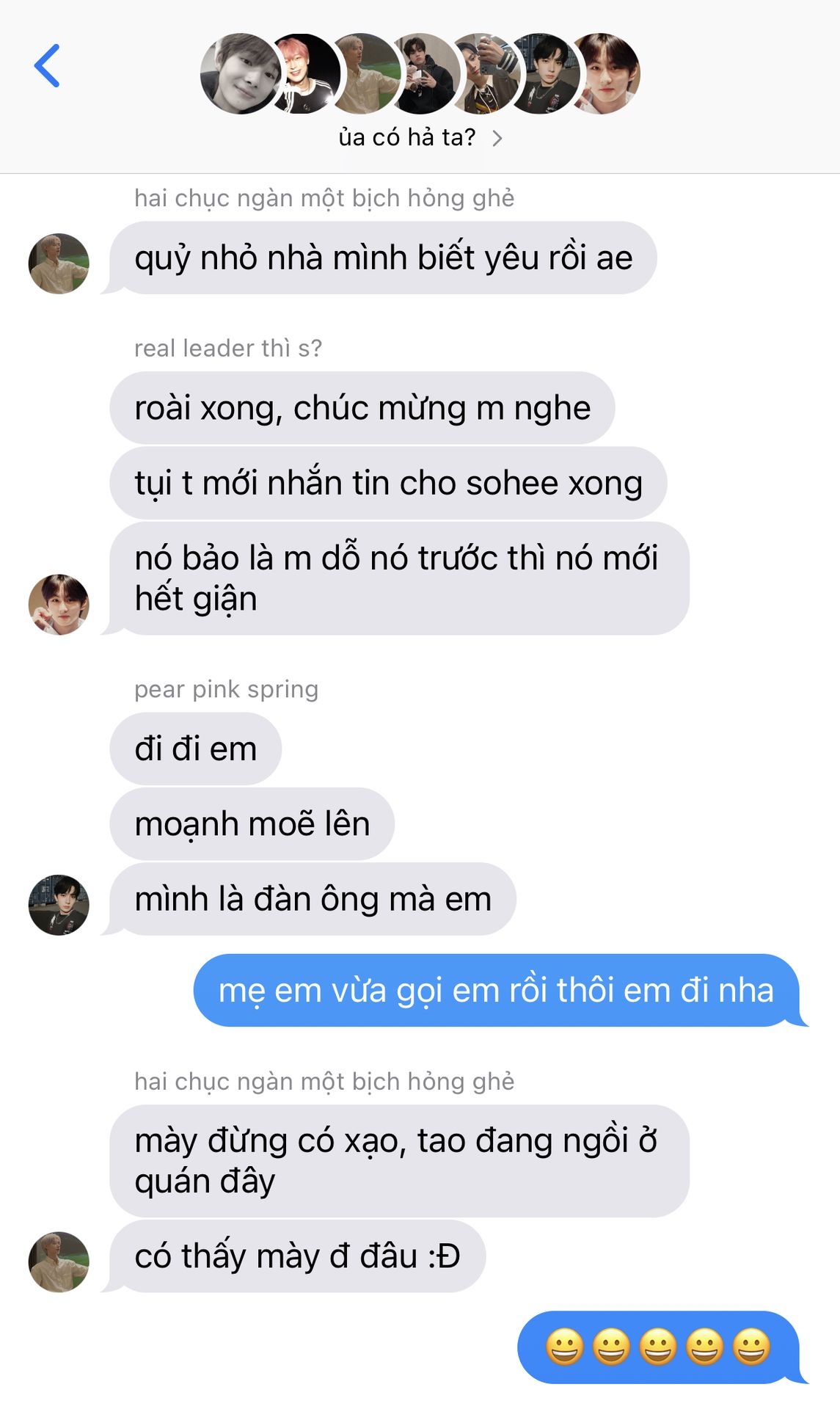Tap blue bubble 'mẹ em vừa gọi em rồi'
Screen dimensions: 840x1409
[496, 990]
